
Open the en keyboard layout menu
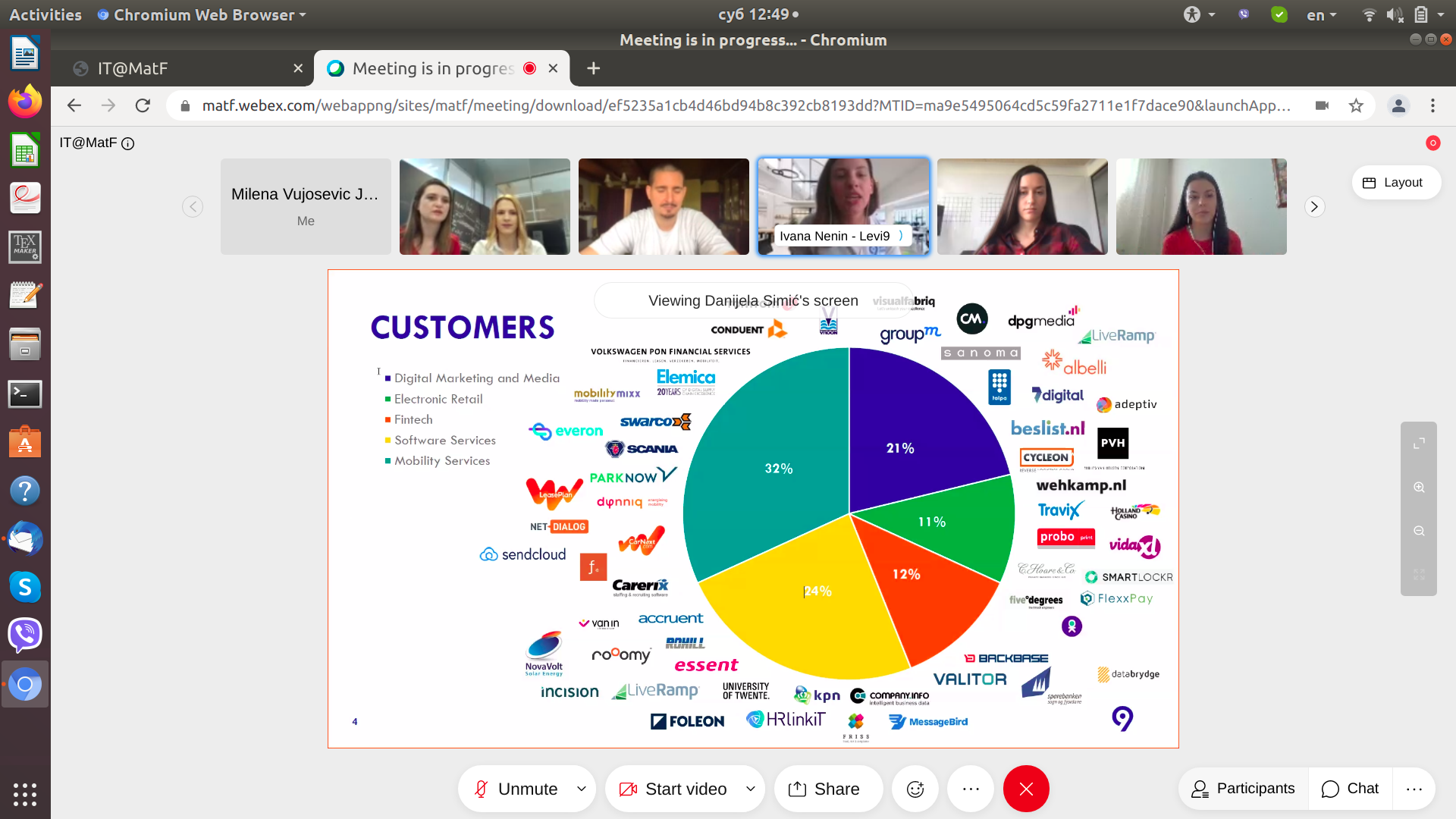pyautogui.click(x=1321, y=14)
